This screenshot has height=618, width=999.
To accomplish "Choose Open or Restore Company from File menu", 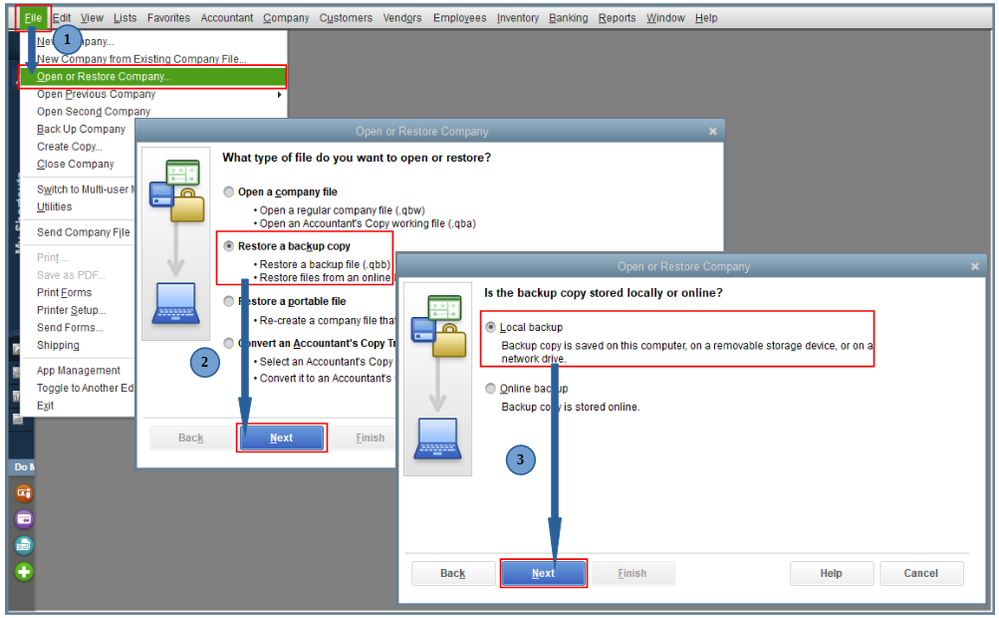I will coord(153,76).
